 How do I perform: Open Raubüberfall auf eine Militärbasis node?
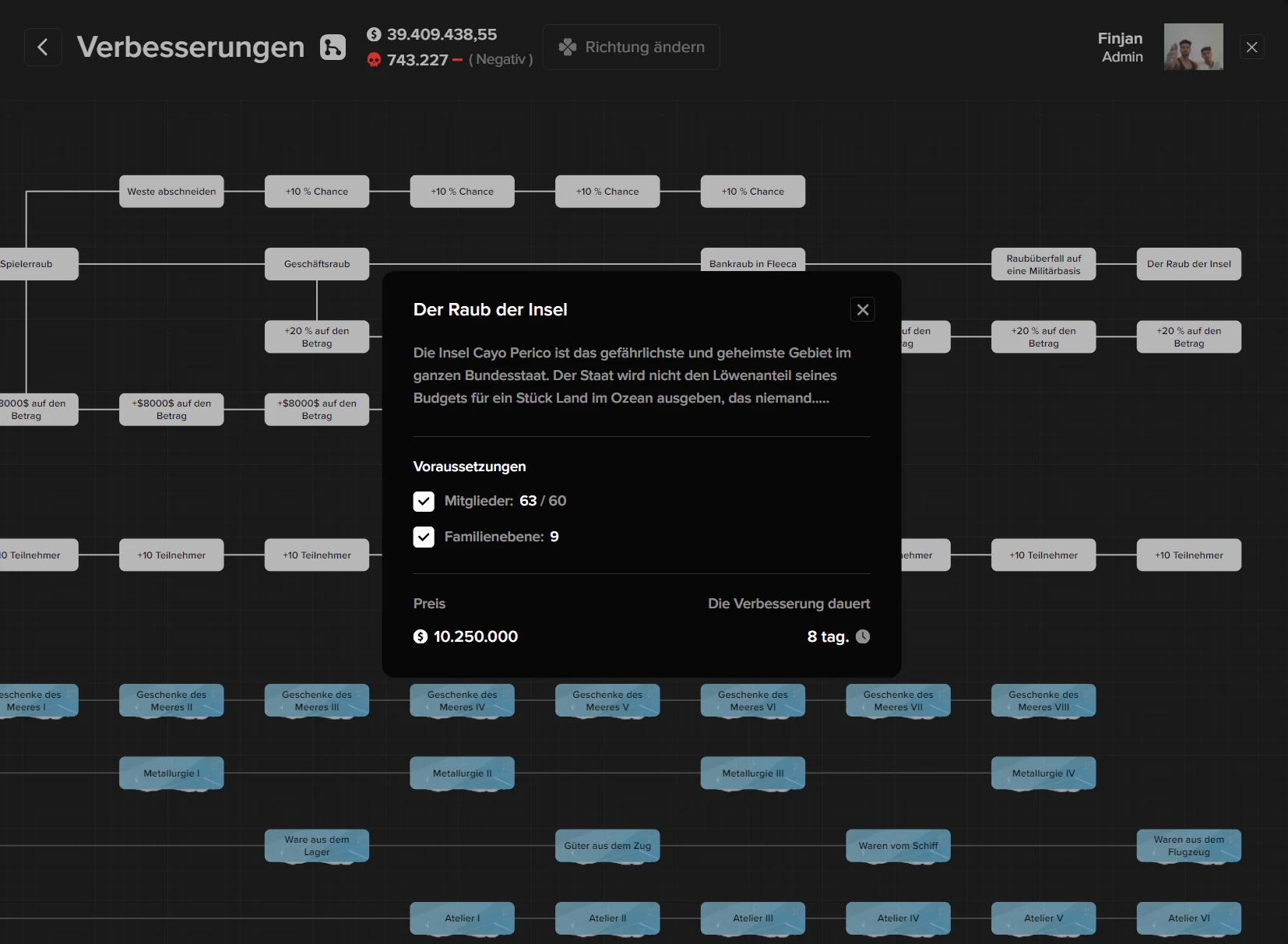(1043, 264)
